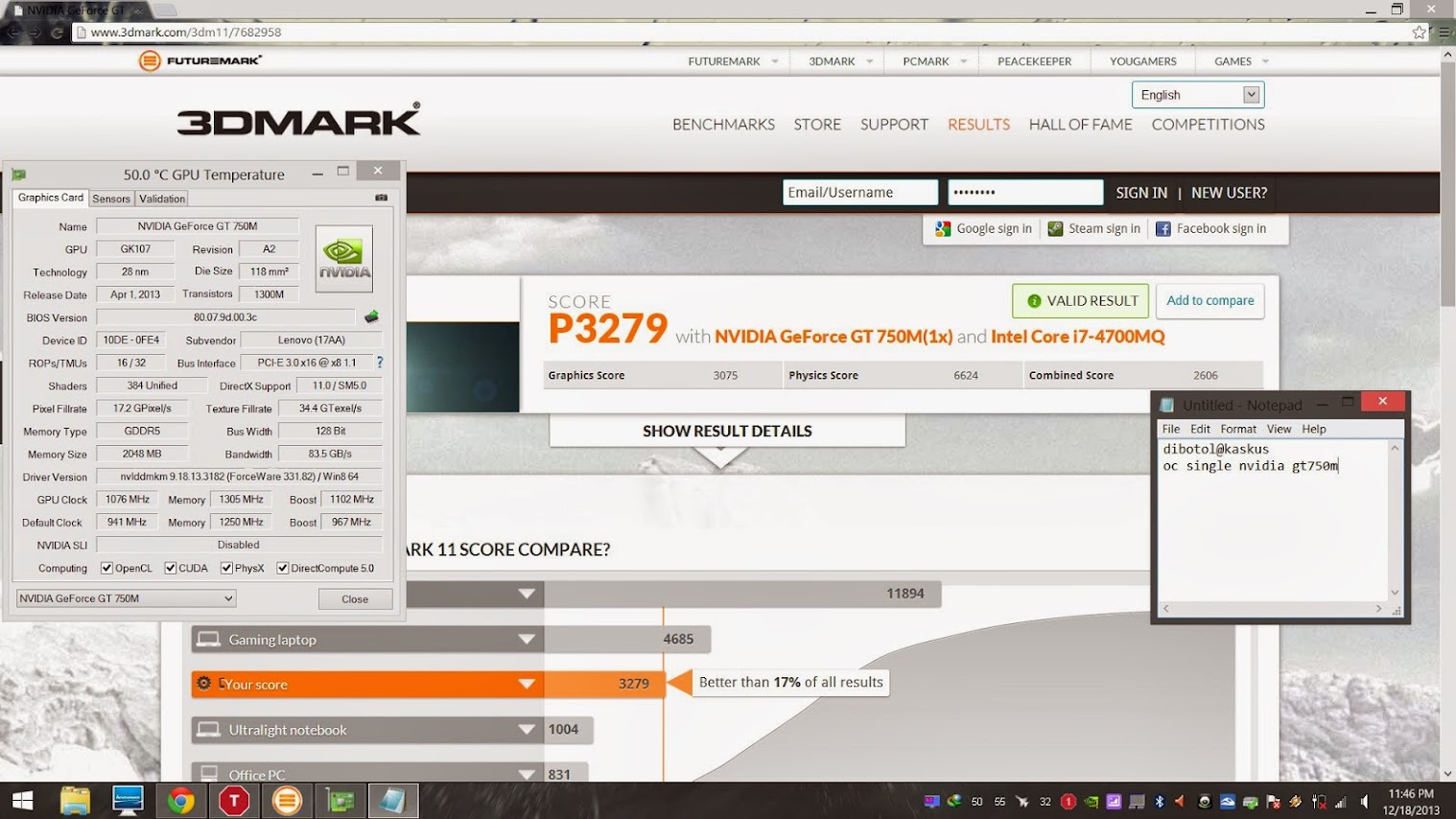Click the Close button in GPU-Z
Screen dimensions: 1456x819
pos(355,598)
